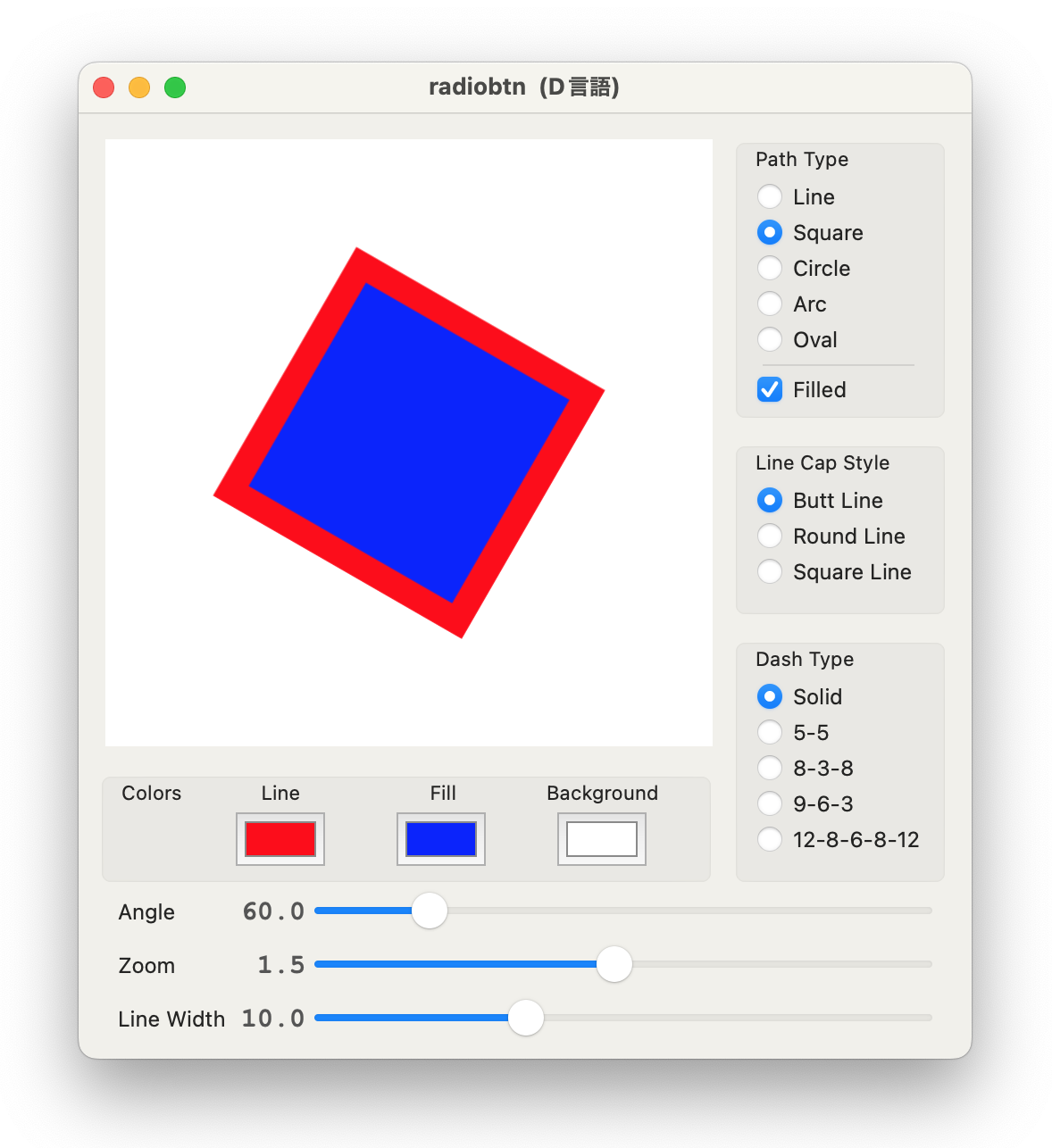
Task: Click the Angle slider knob
Action: point(430,911)
